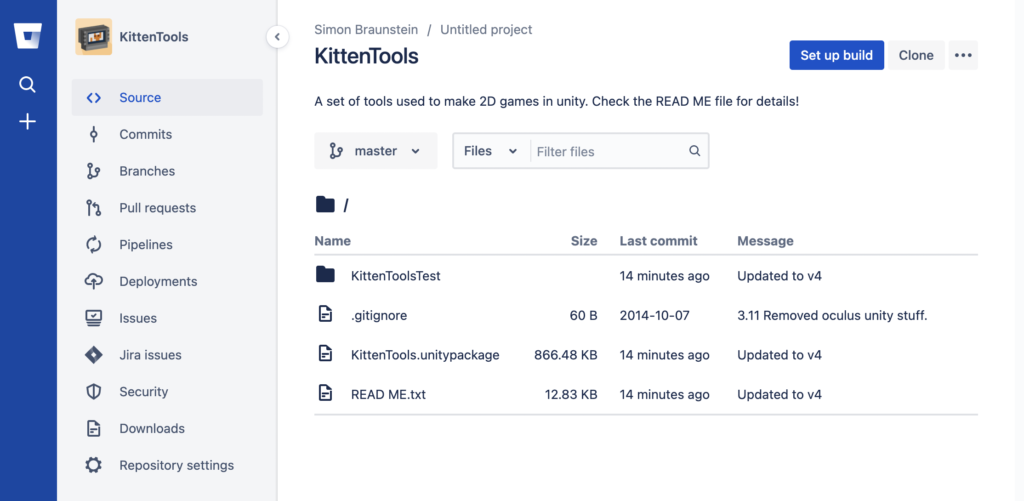Click the branch icon in master selector
The width and height of the screenshot is (1024, 501).
tap(336, 151)
